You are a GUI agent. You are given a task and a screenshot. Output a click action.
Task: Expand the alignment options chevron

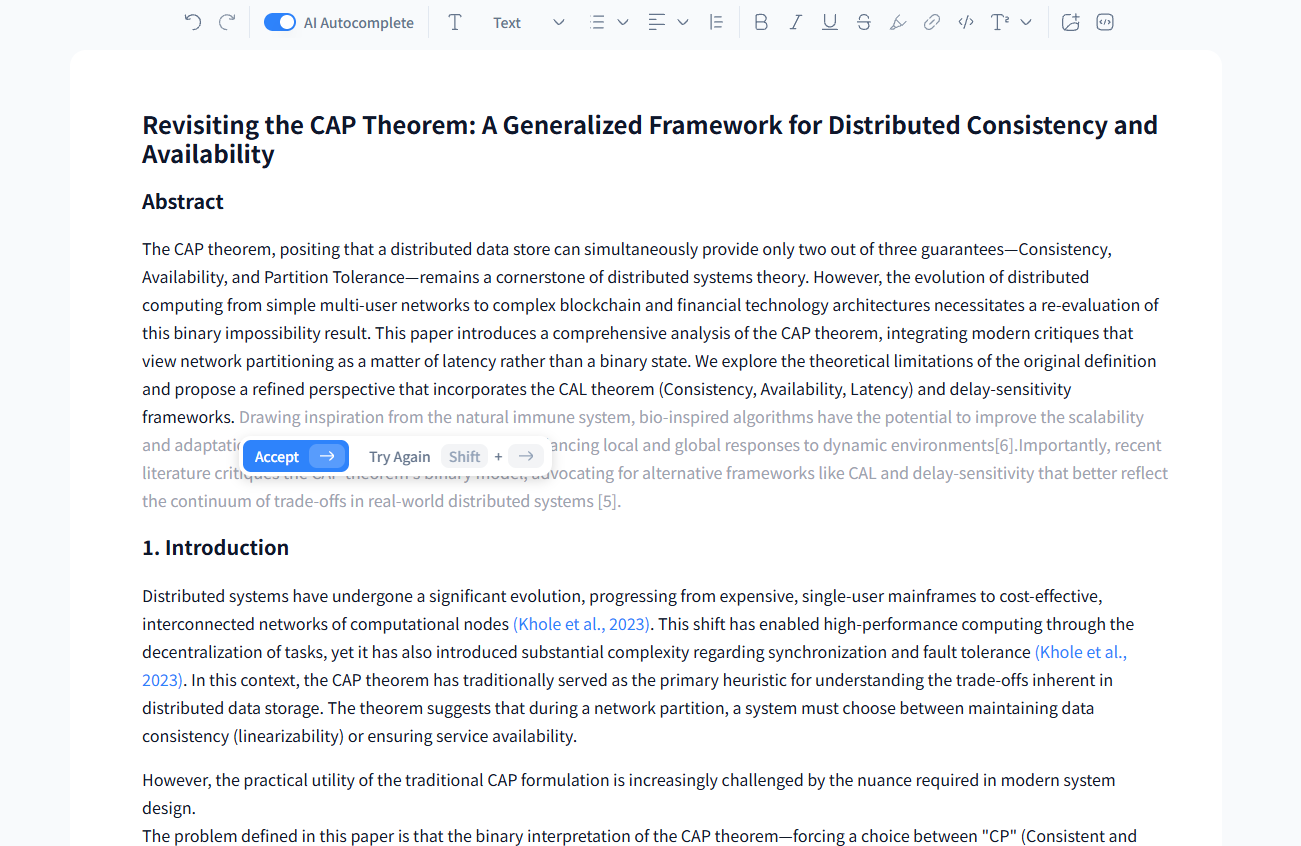click(x=683, y=22)
